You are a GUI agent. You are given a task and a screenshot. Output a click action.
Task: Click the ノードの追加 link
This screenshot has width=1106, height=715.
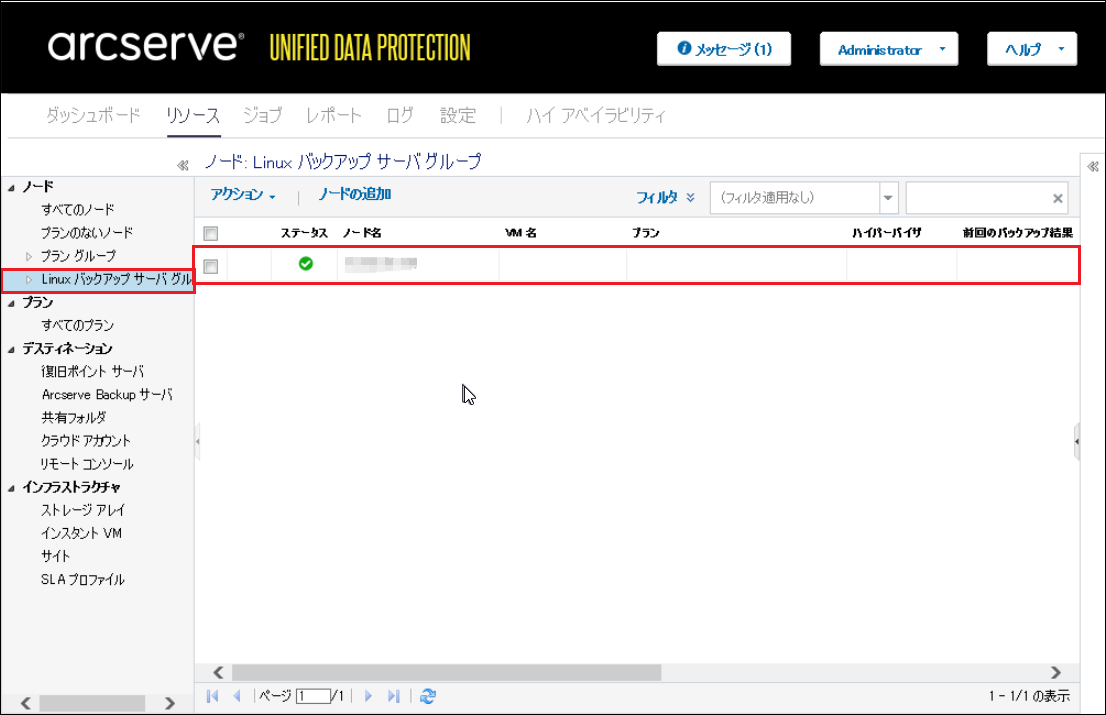[x=355, y=194]
